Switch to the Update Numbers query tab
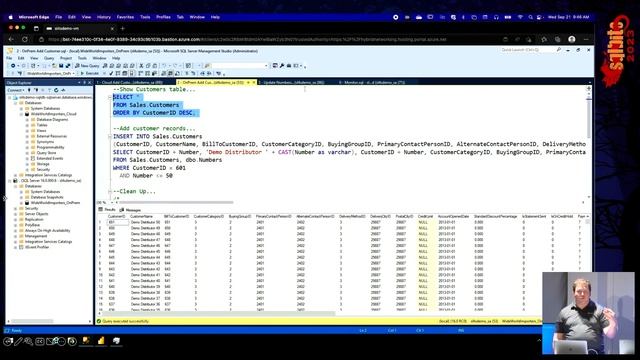The width and height of the screenshot is (640, 360). pos(293,82)
